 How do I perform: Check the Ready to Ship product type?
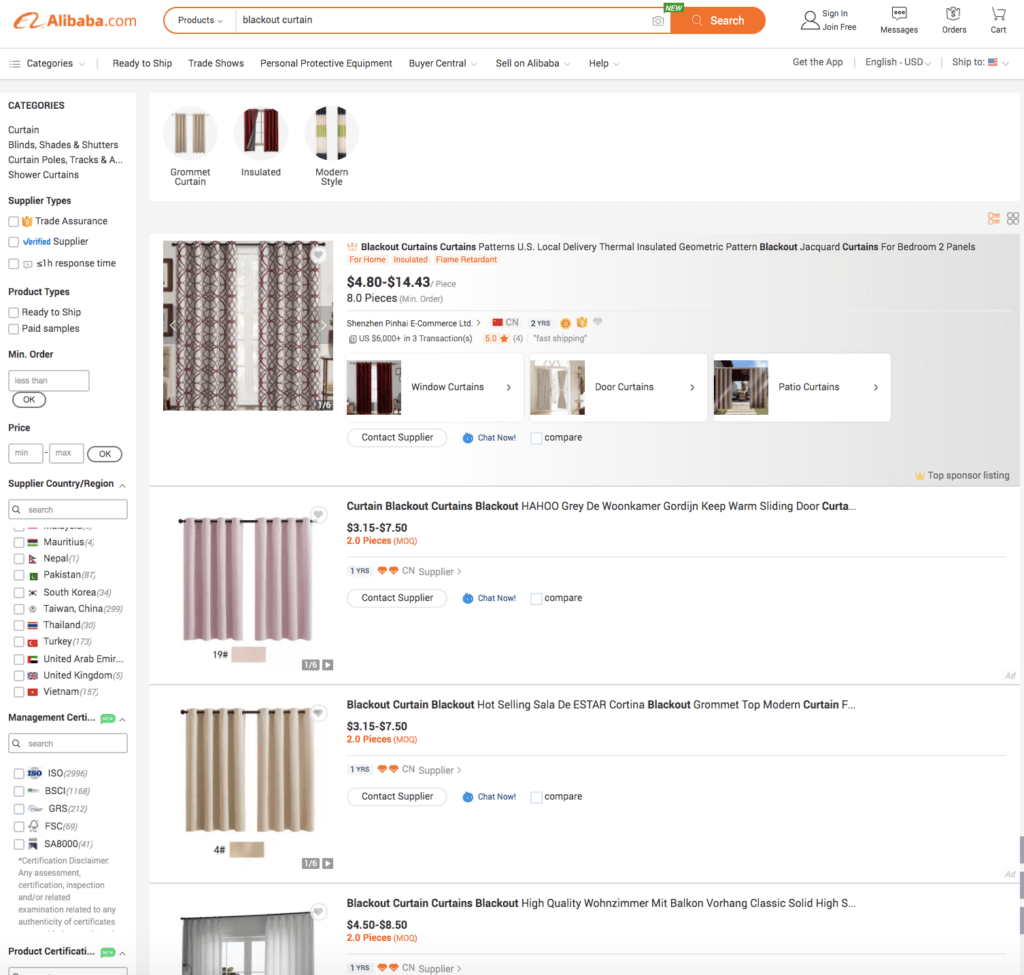tap(13, 313)
